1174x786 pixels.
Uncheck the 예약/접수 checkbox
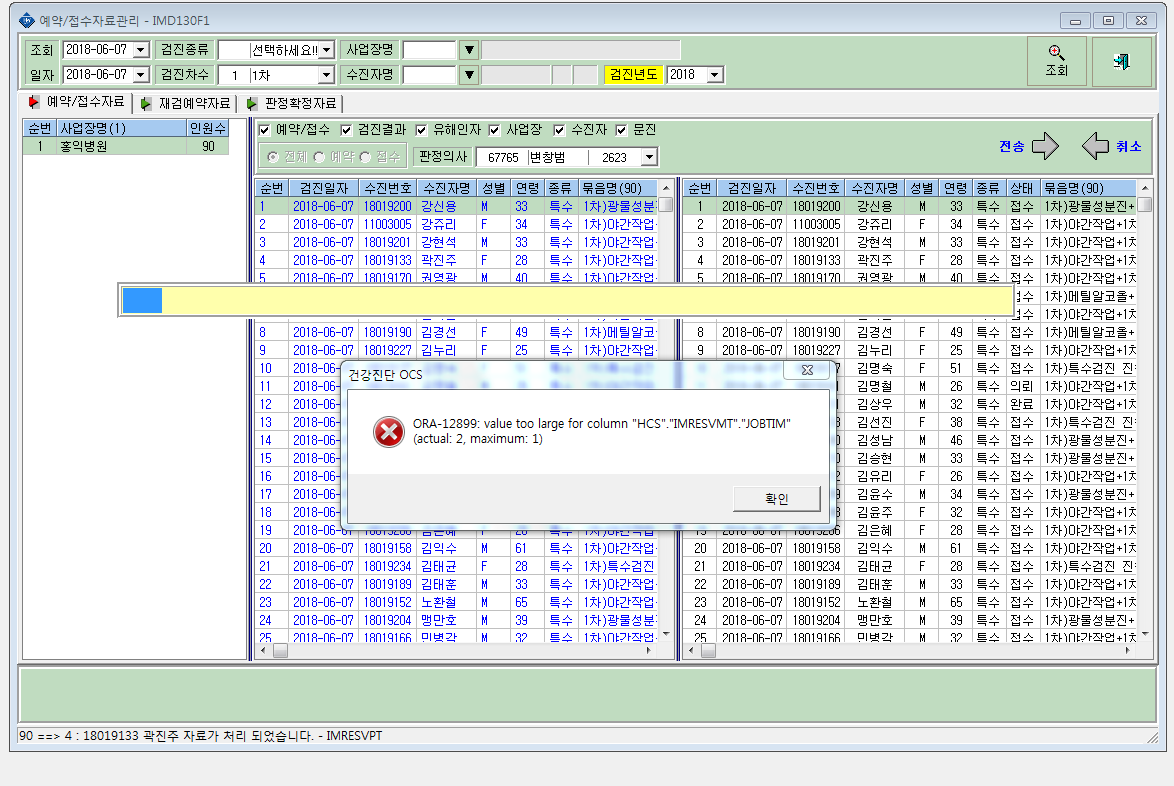point(264,130)
